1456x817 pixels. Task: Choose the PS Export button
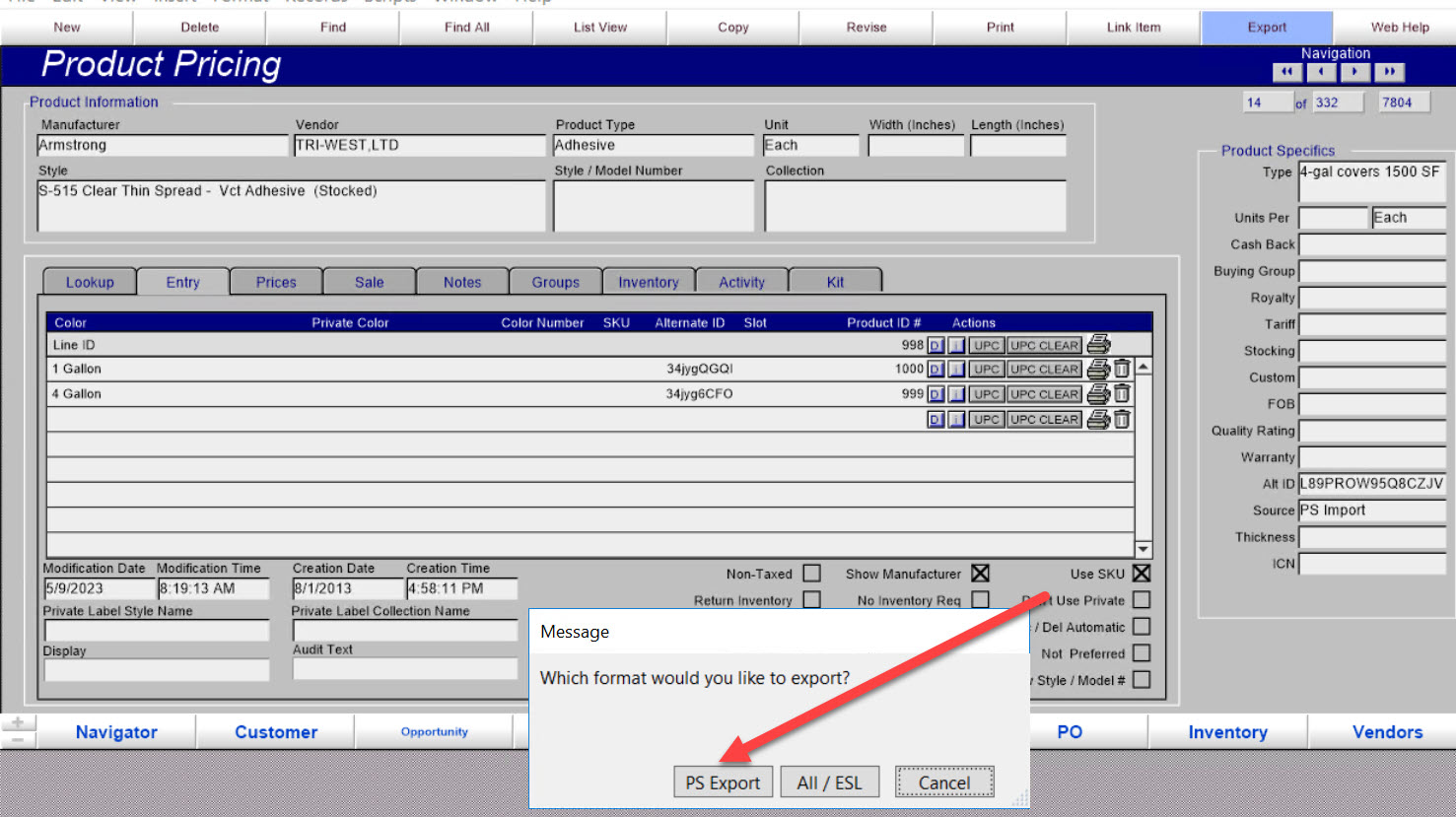coord(723,783)
